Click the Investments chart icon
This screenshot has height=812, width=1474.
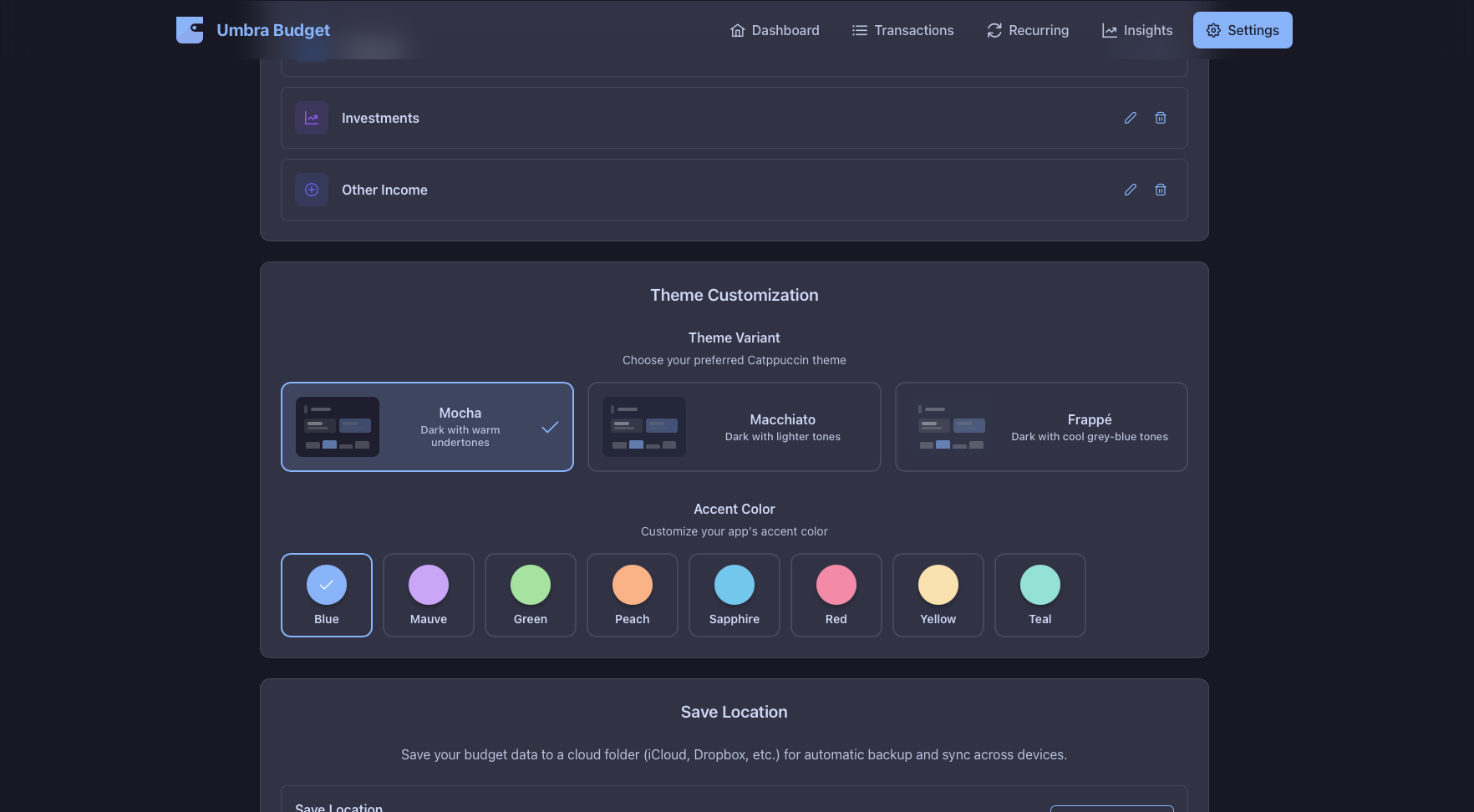pyautogui.click(x=312, y=118)
